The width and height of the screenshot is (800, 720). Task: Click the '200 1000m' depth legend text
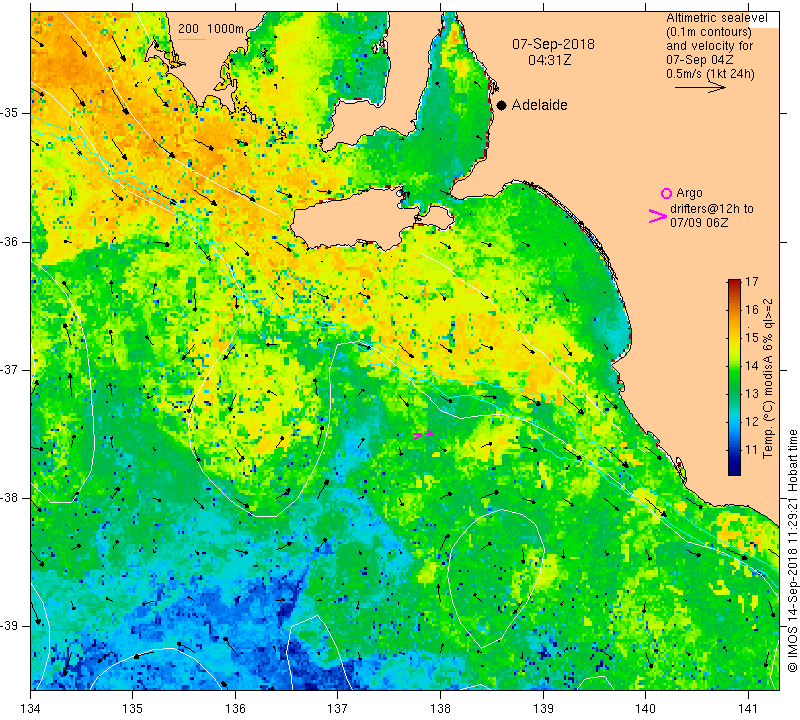coord(211,29)
